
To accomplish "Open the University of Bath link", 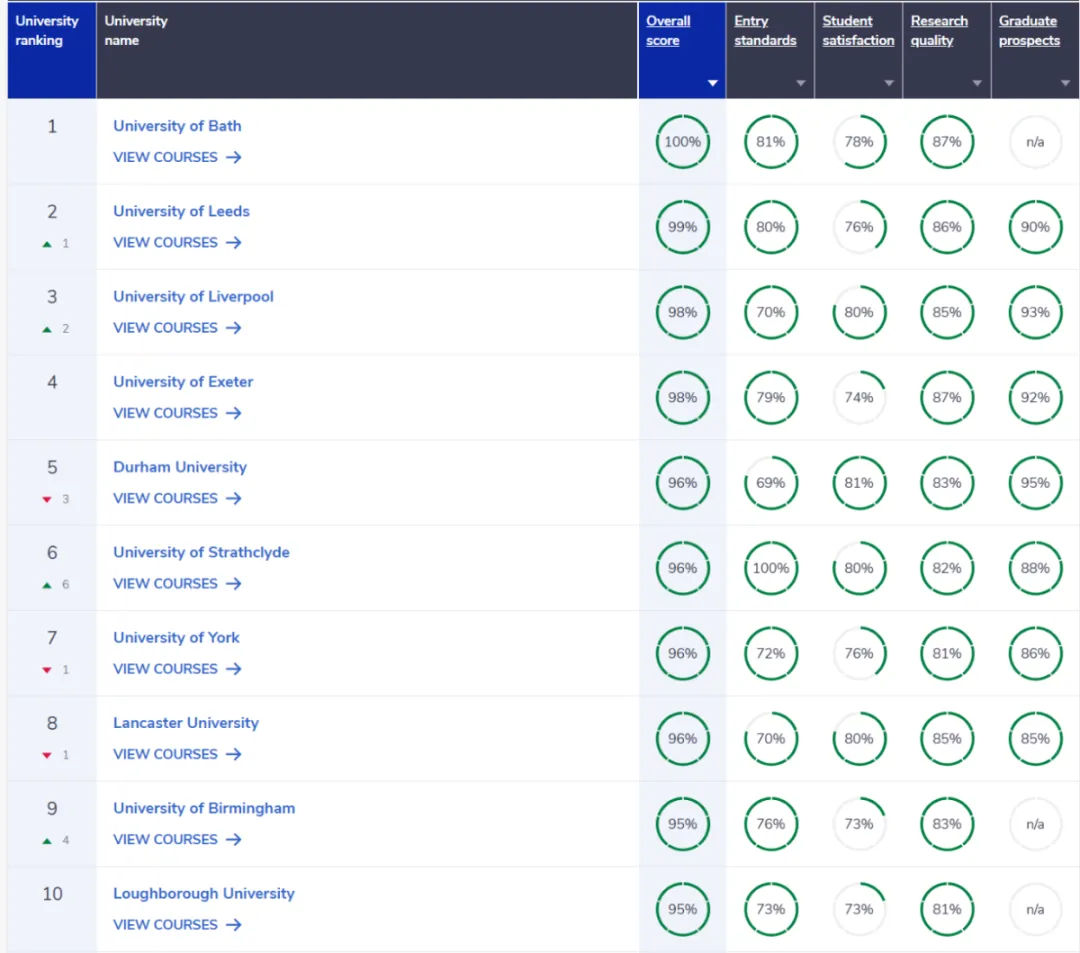I will (177, 126).
